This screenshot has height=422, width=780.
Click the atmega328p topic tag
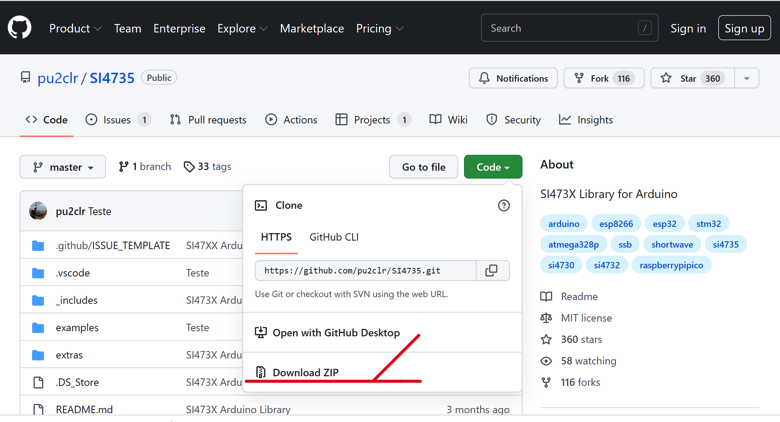[573, 245]
